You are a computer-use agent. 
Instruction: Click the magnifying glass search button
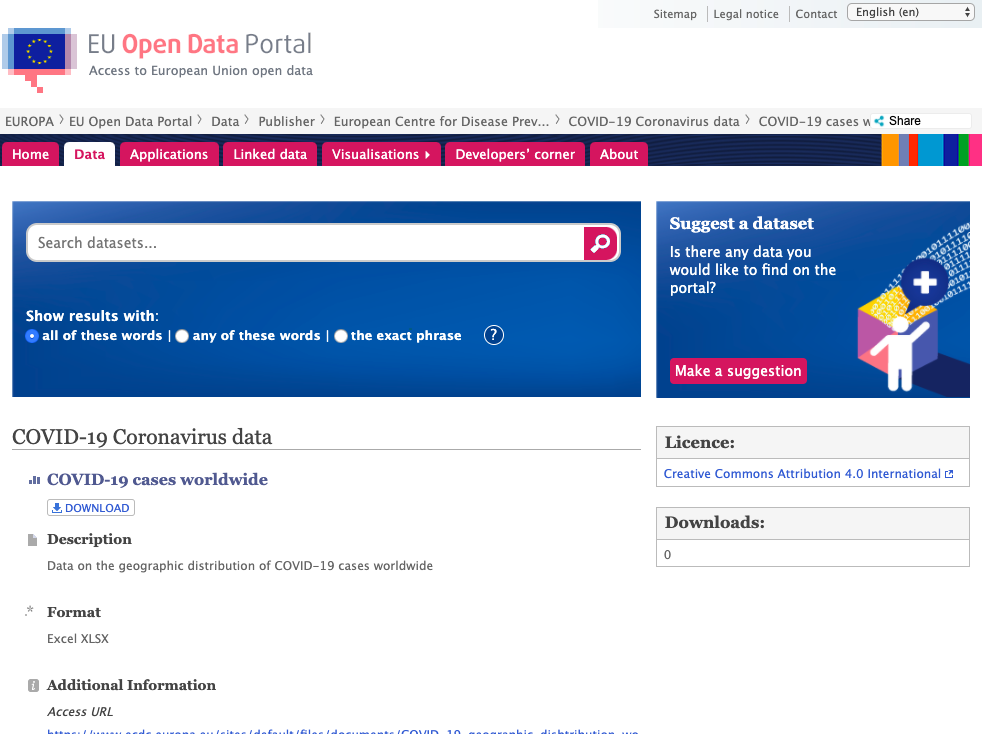[x=601, y=243]
